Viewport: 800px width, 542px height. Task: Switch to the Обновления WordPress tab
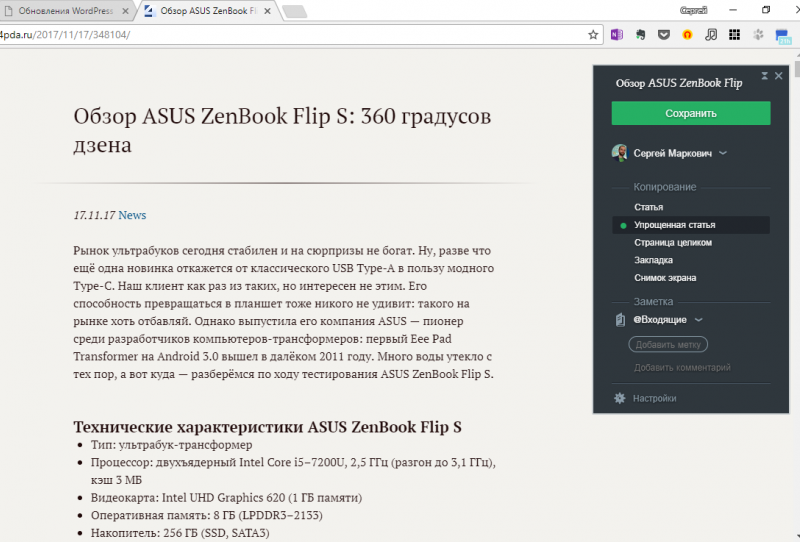tap(68, 11)
